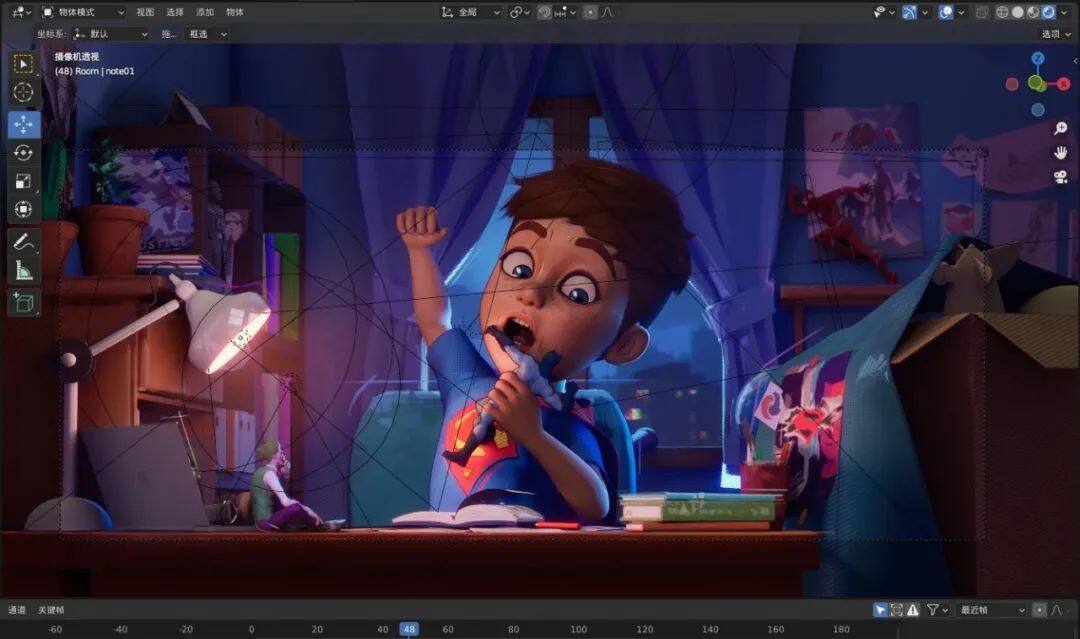
Task: Select the Rotate tool
Action: pos(23,153)
